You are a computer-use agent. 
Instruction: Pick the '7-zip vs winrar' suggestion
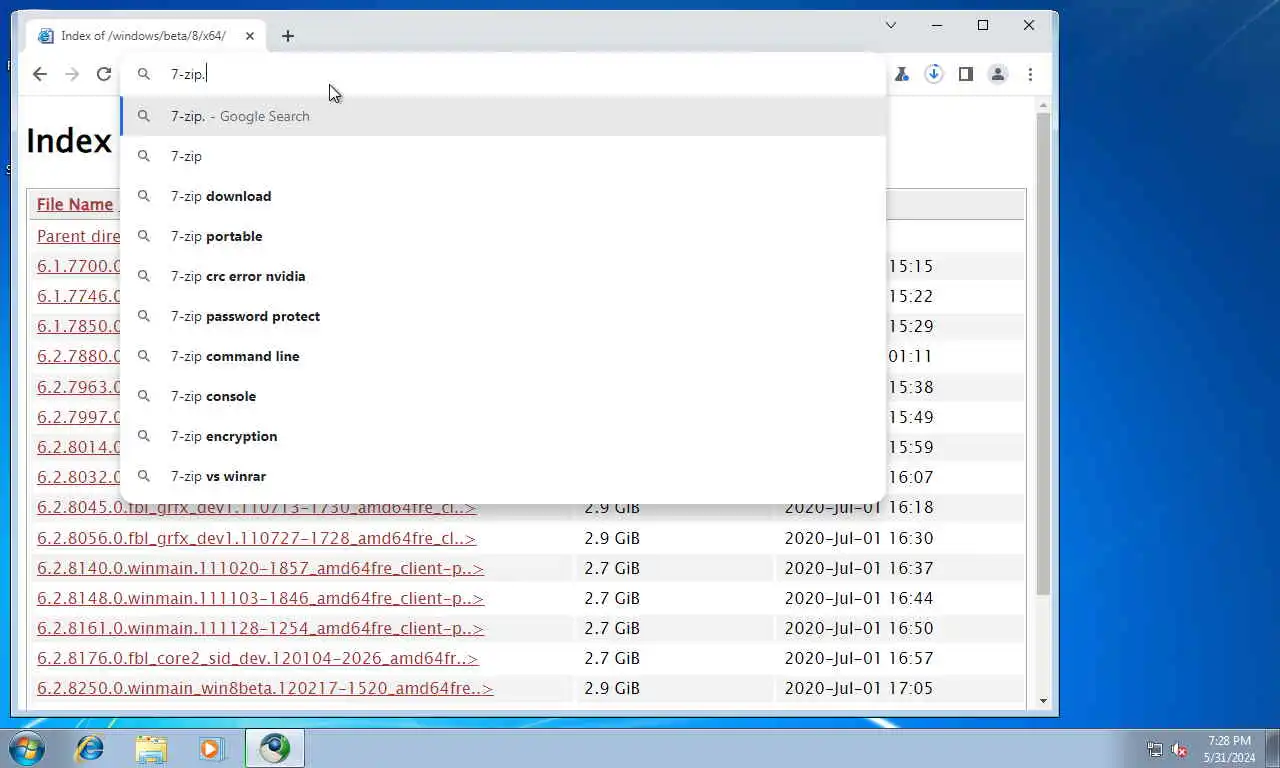[503, 476]
